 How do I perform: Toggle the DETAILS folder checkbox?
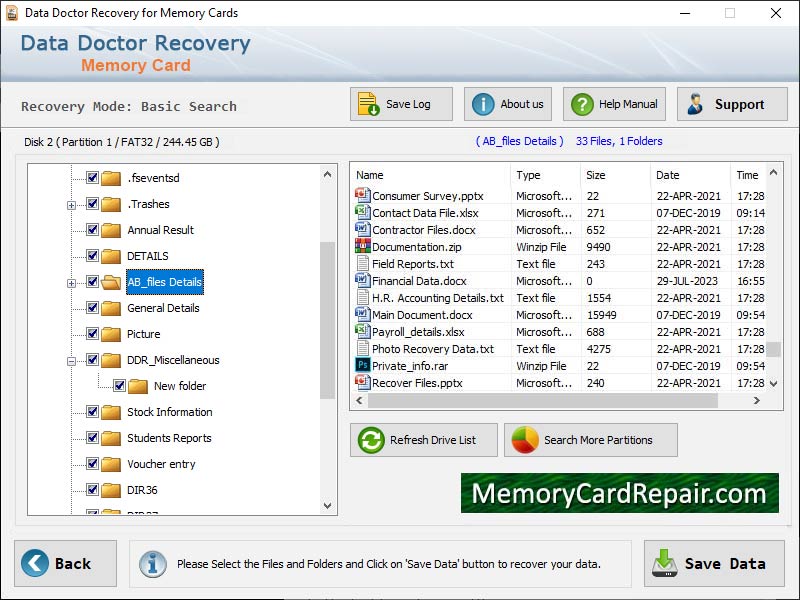(91, 256)
